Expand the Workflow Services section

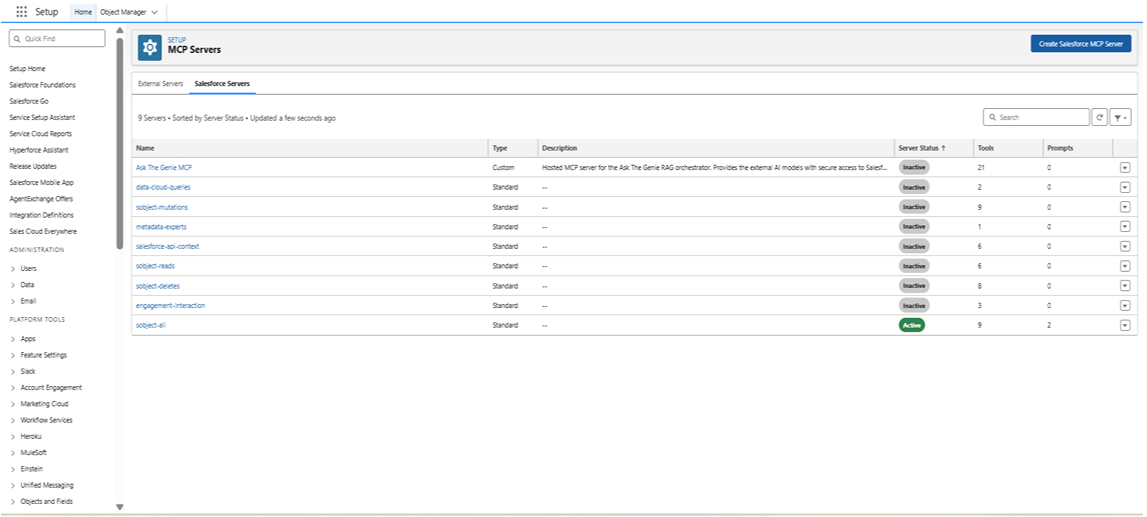click(13, 420)
